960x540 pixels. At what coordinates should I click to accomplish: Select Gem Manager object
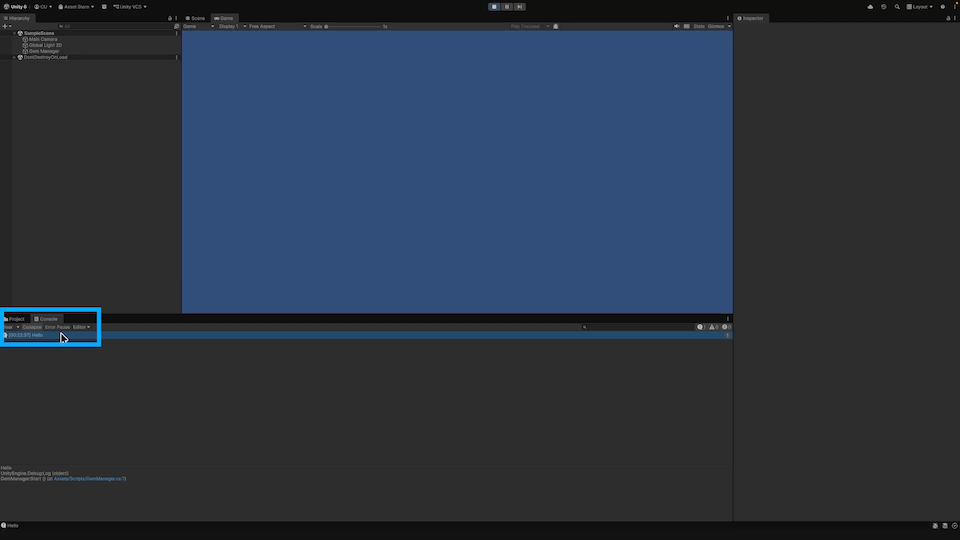click(x=43, y=51)
